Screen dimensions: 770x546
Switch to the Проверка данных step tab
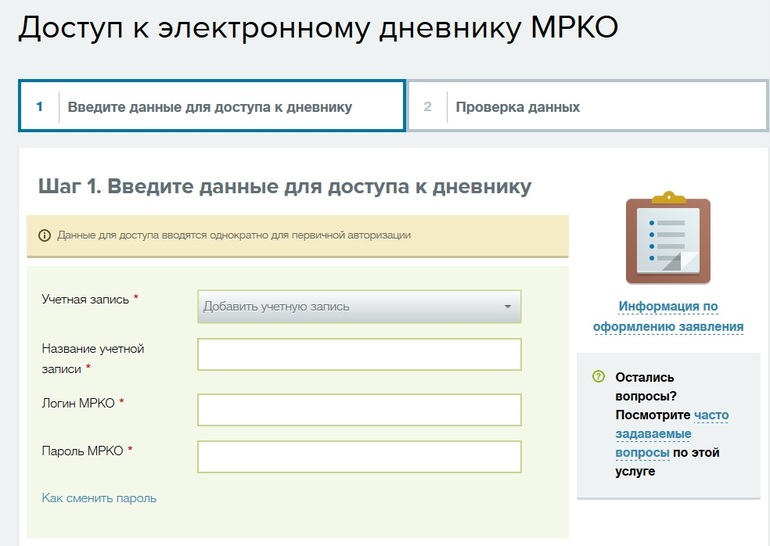click(x=517, y=106)
